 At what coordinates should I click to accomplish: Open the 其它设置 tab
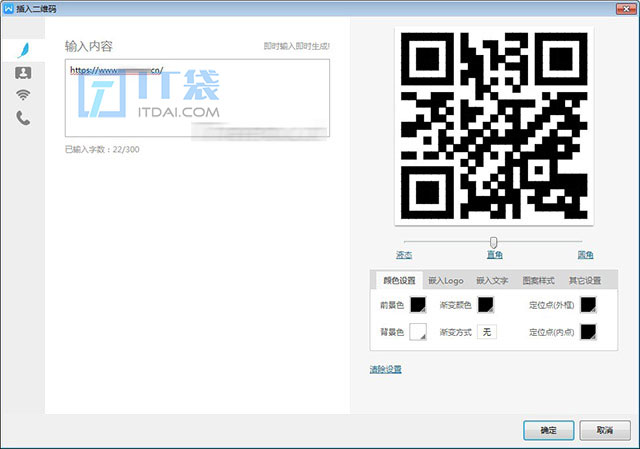pos(585,280)
